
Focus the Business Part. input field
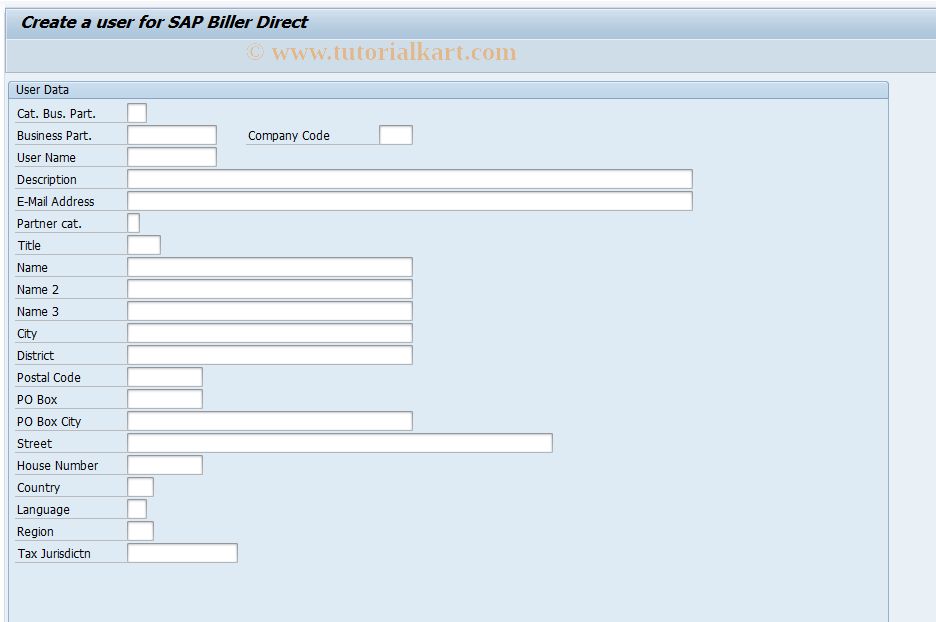click(172, 136)
